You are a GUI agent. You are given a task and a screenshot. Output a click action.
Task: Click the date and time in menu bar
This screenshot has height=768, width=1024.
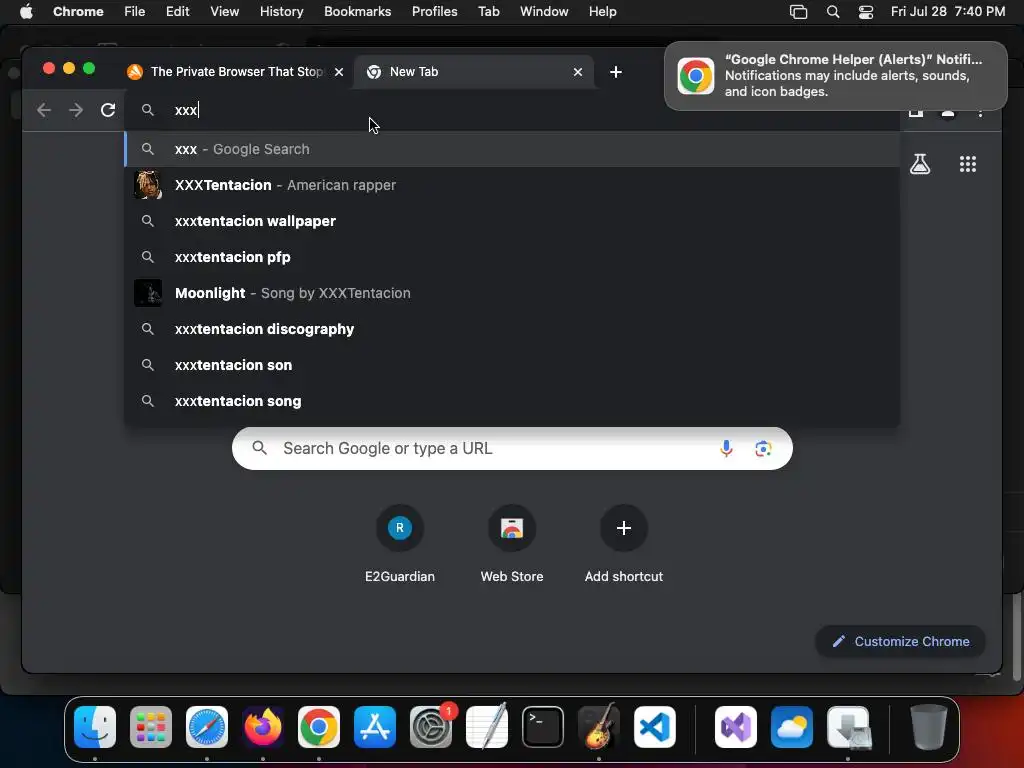948,12
